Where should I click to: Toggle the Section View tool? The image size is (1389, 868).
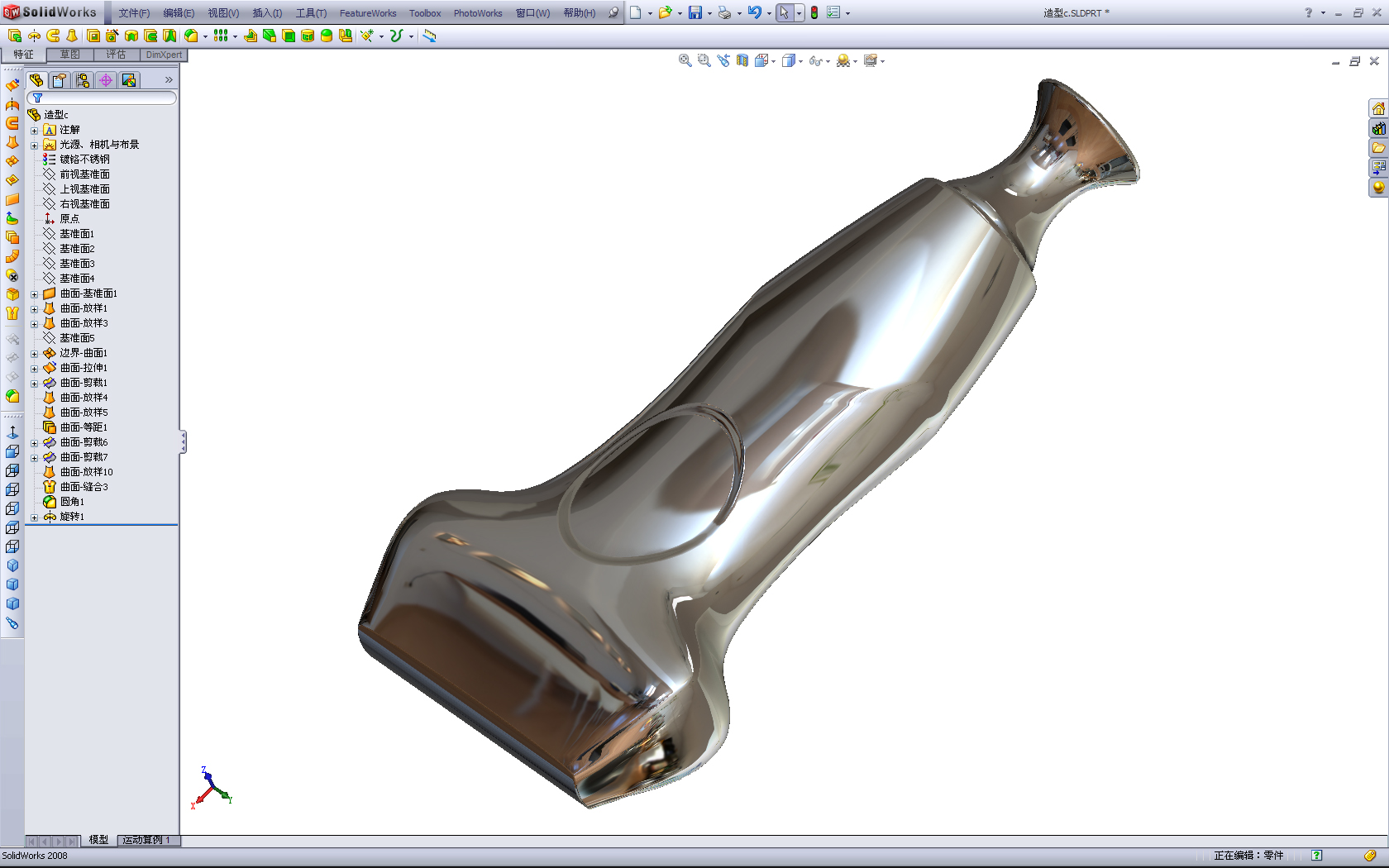pyautogui.click(x=742, y=60)
